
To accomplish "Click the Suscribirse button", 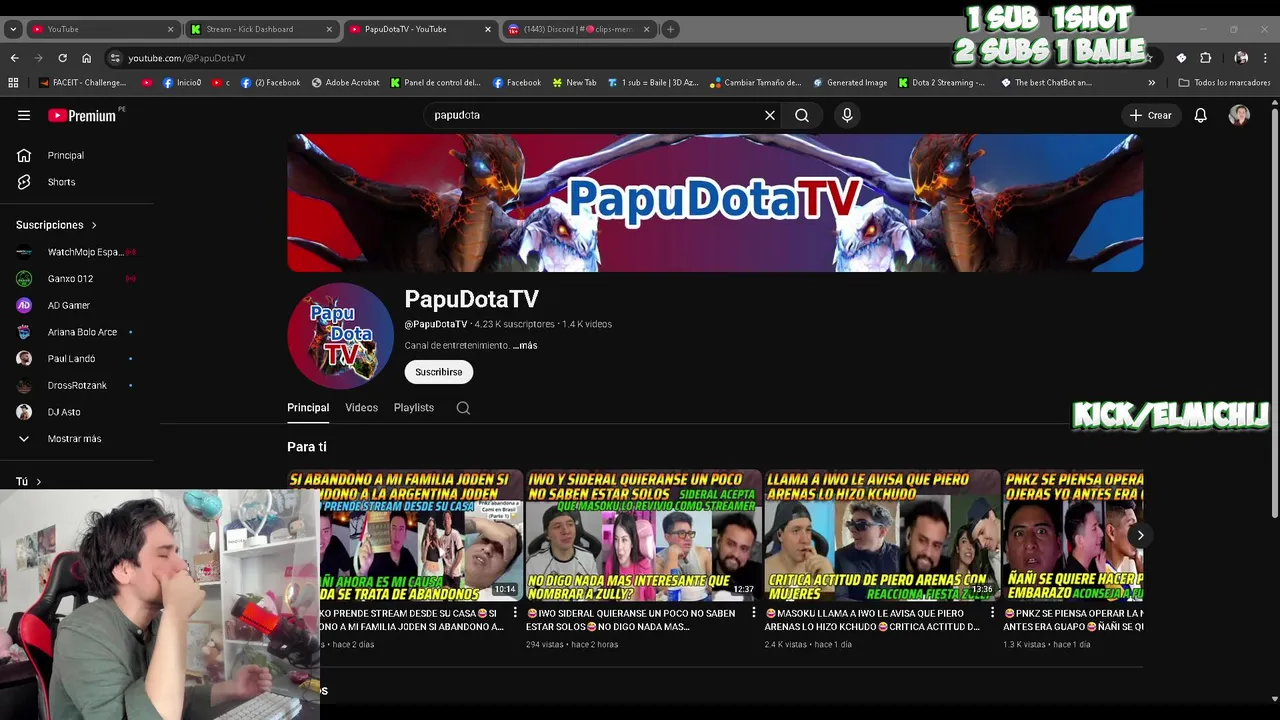I will [x=439, y=372].
